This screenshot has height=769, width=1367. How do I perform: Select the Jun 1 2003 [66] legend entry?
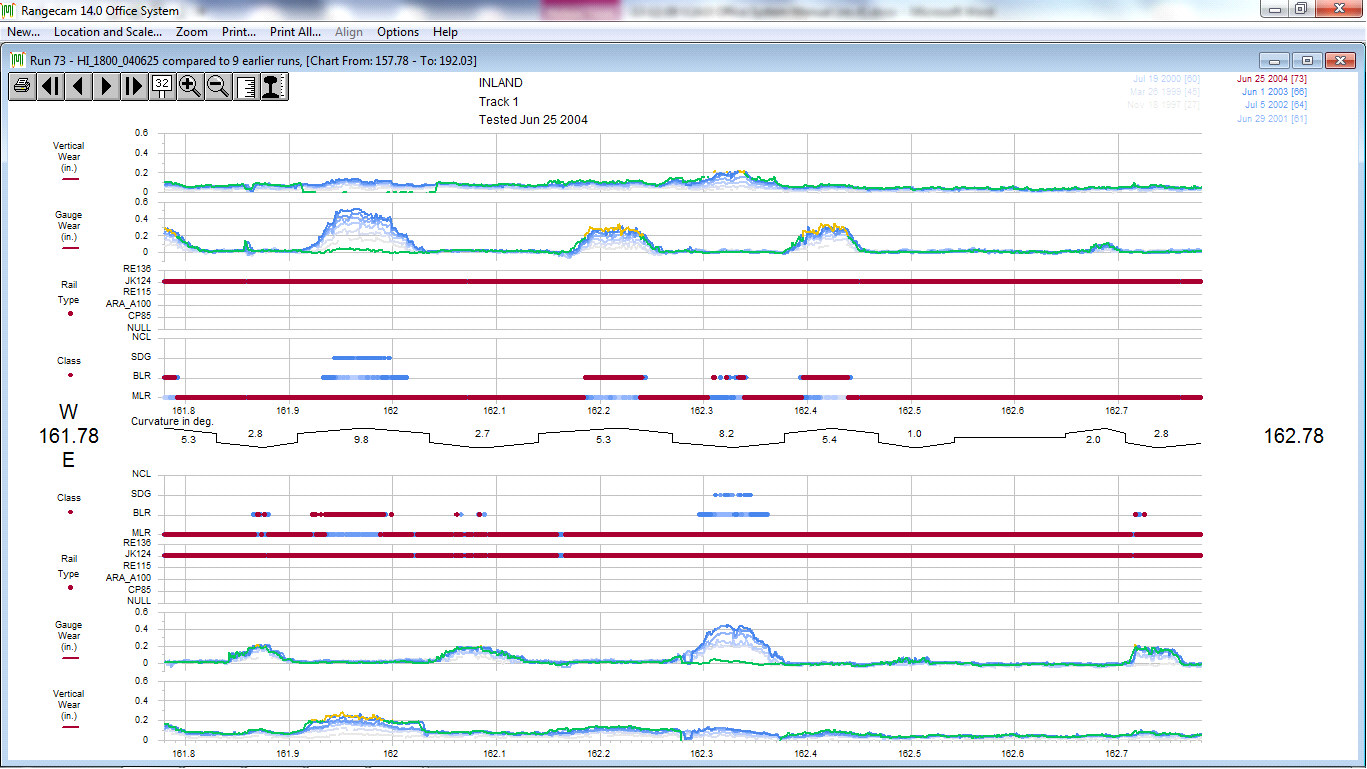tap(1273, 92)
